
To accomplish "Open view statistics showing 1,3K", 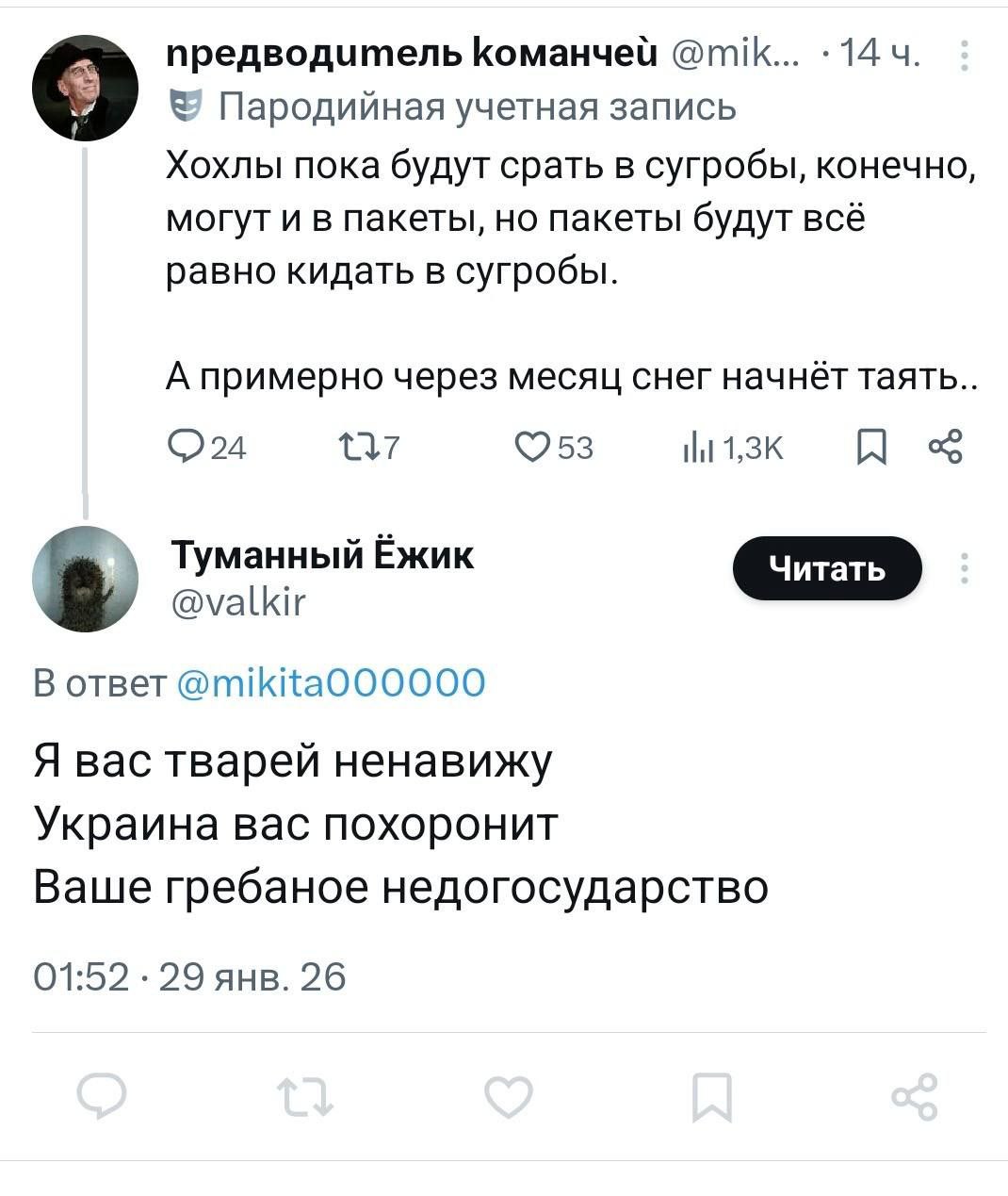I will pos(695,448).
